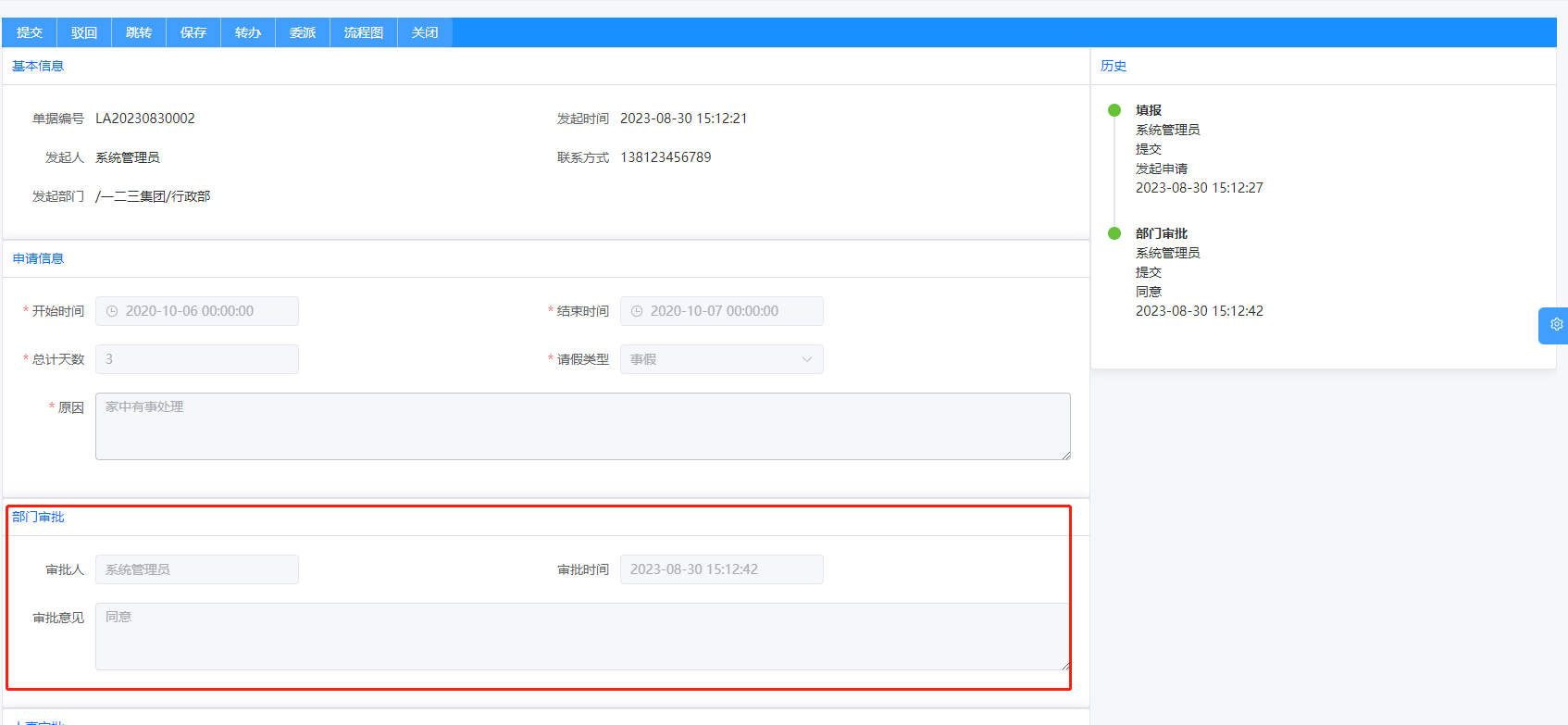Save the form with 保存
This screenshot has height=725, width=1568.
(193, 32)
